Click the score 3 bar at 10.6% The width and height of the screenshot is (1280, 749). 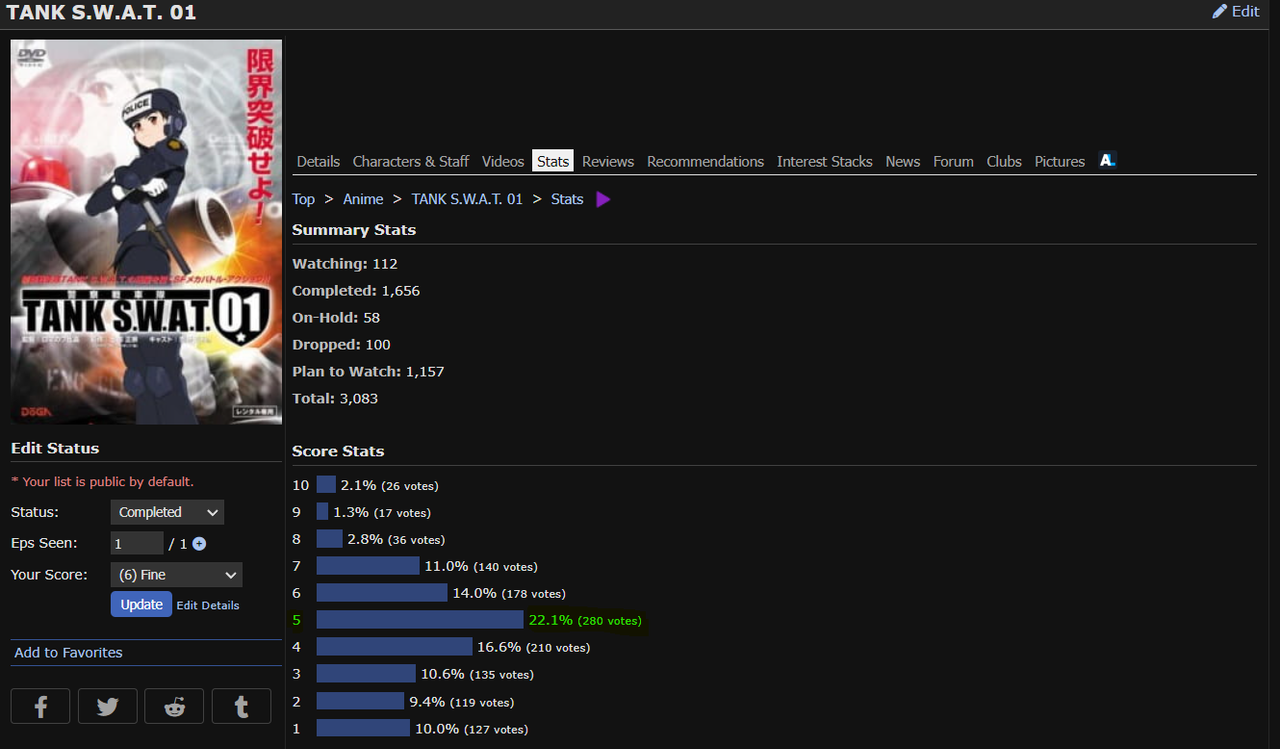click(366, 674)
